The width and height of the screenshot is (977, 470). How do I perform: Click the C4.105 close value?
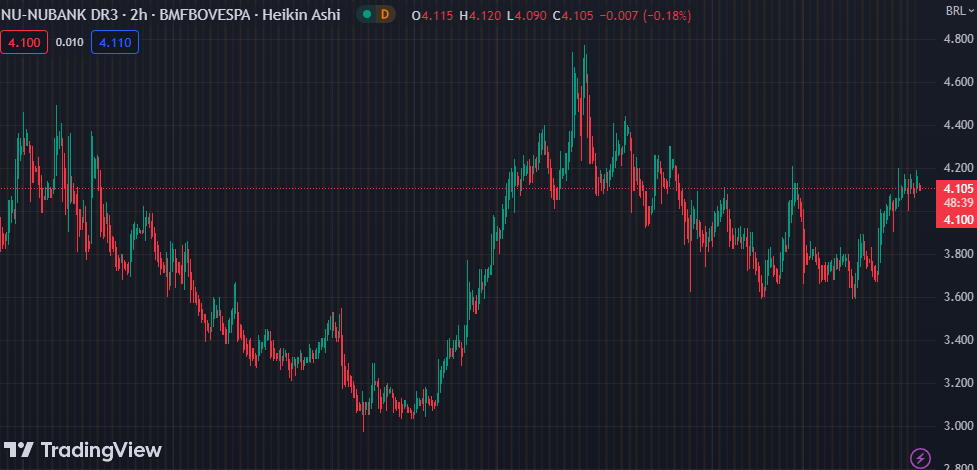click(x=573, y=16)
